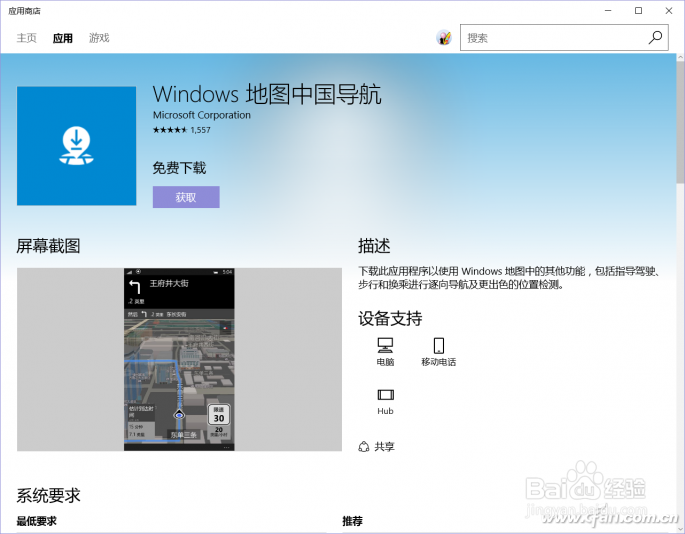Viewport: 685px width, 534px height.
Task: Click the 共享 (Share) link
Action: click(x=377, y=447)
